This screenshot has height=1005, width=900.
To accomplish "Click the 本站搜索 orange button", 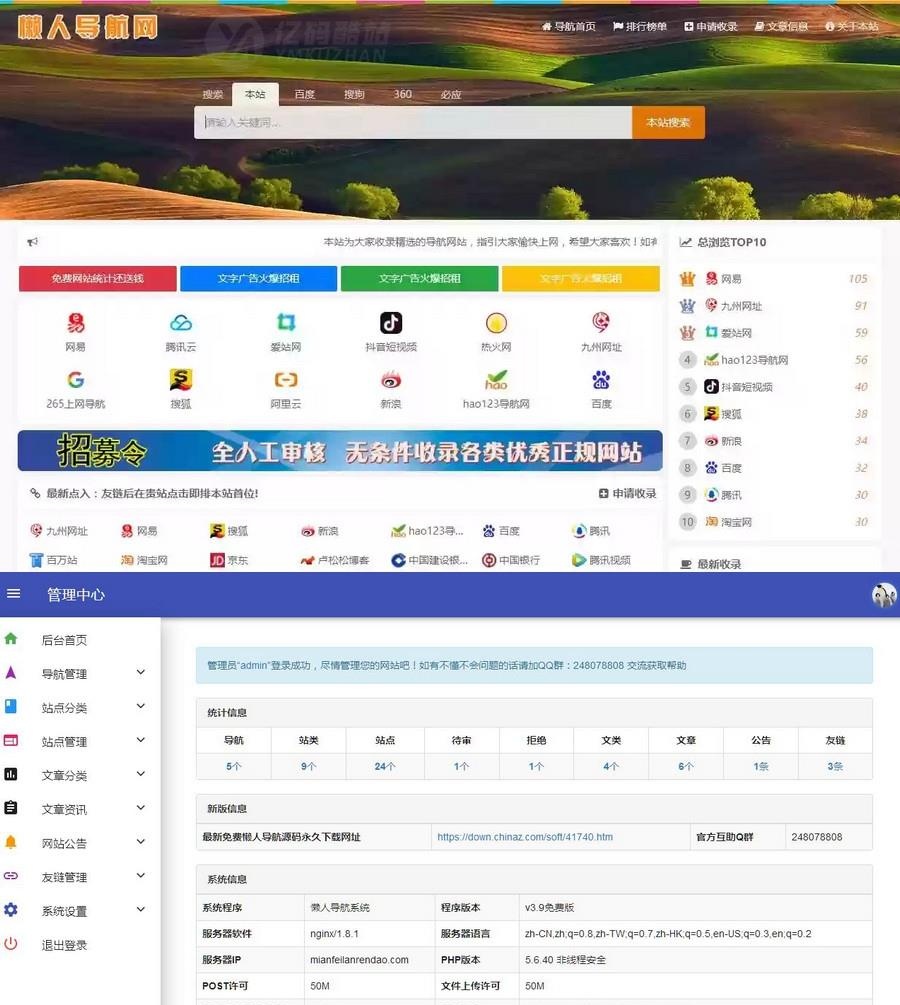I will point(668,122).
